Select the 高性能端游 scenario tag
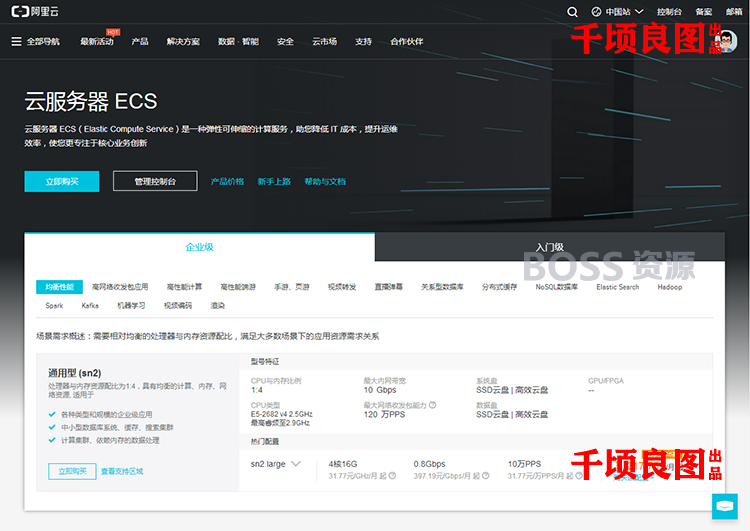The width and height of the screenshot is (750, 531). tap(238, 287)
